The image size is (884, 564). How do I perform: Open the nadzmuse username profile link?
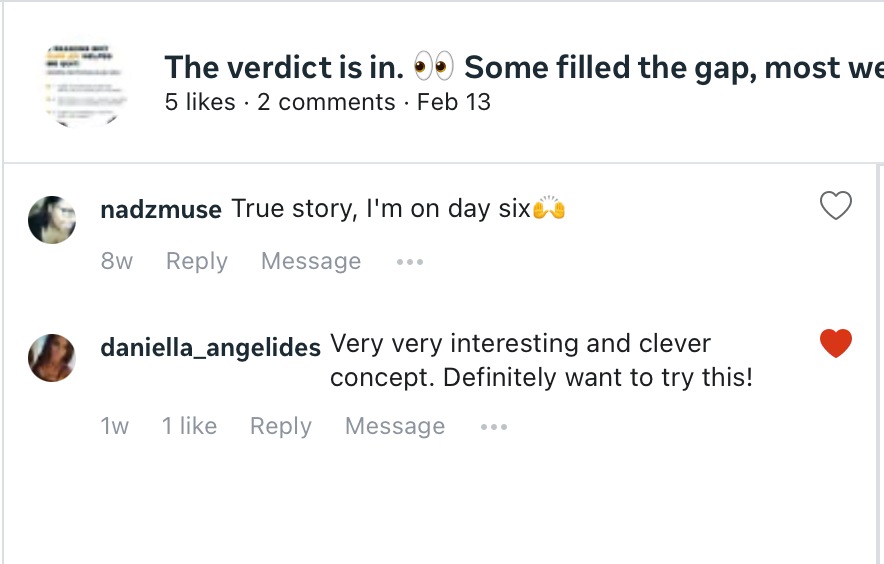point(161,210)
